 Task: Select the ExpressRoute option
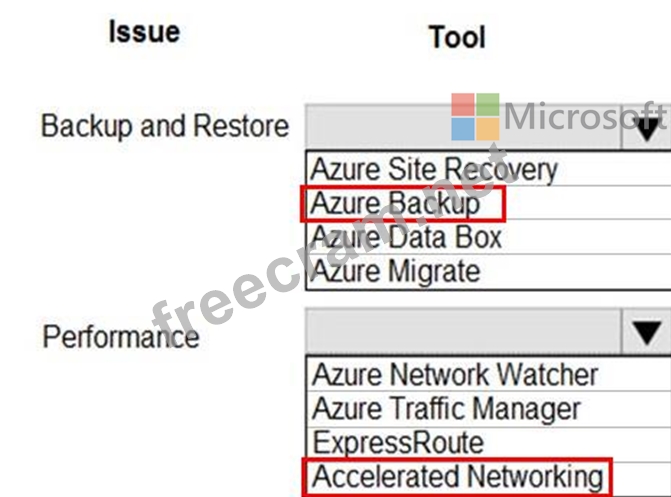coord(398,443)
